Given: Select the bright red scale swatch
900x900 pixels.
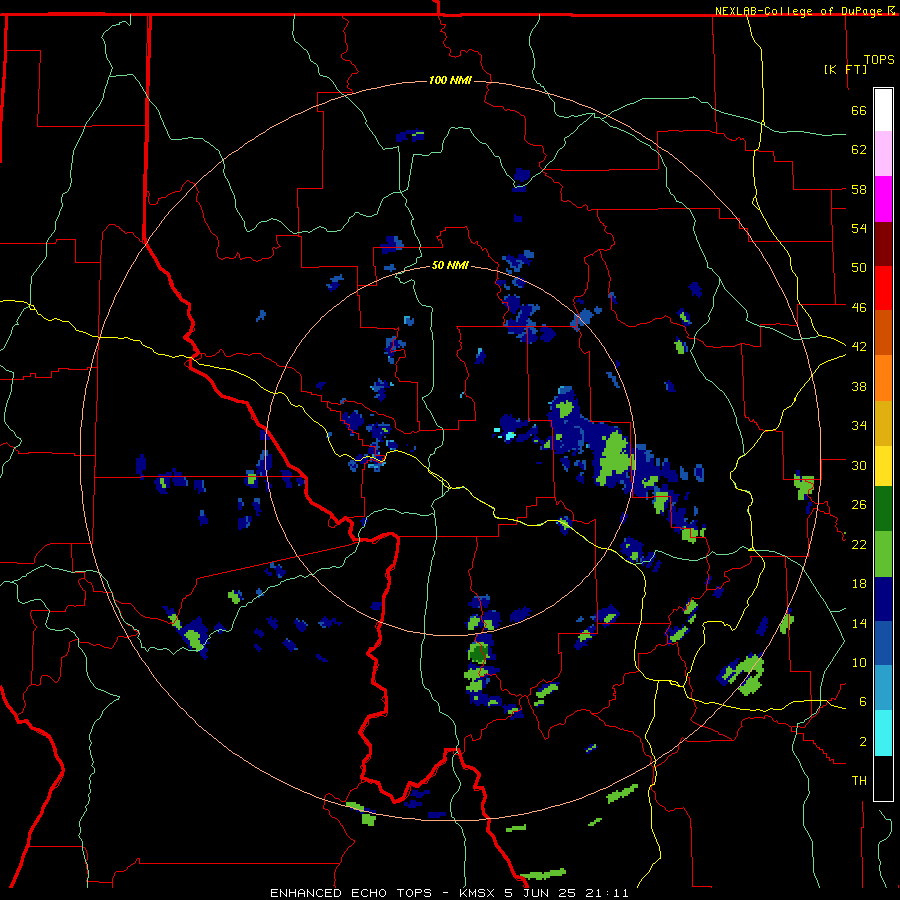Looking at the screenshot, I should [883, 288].
